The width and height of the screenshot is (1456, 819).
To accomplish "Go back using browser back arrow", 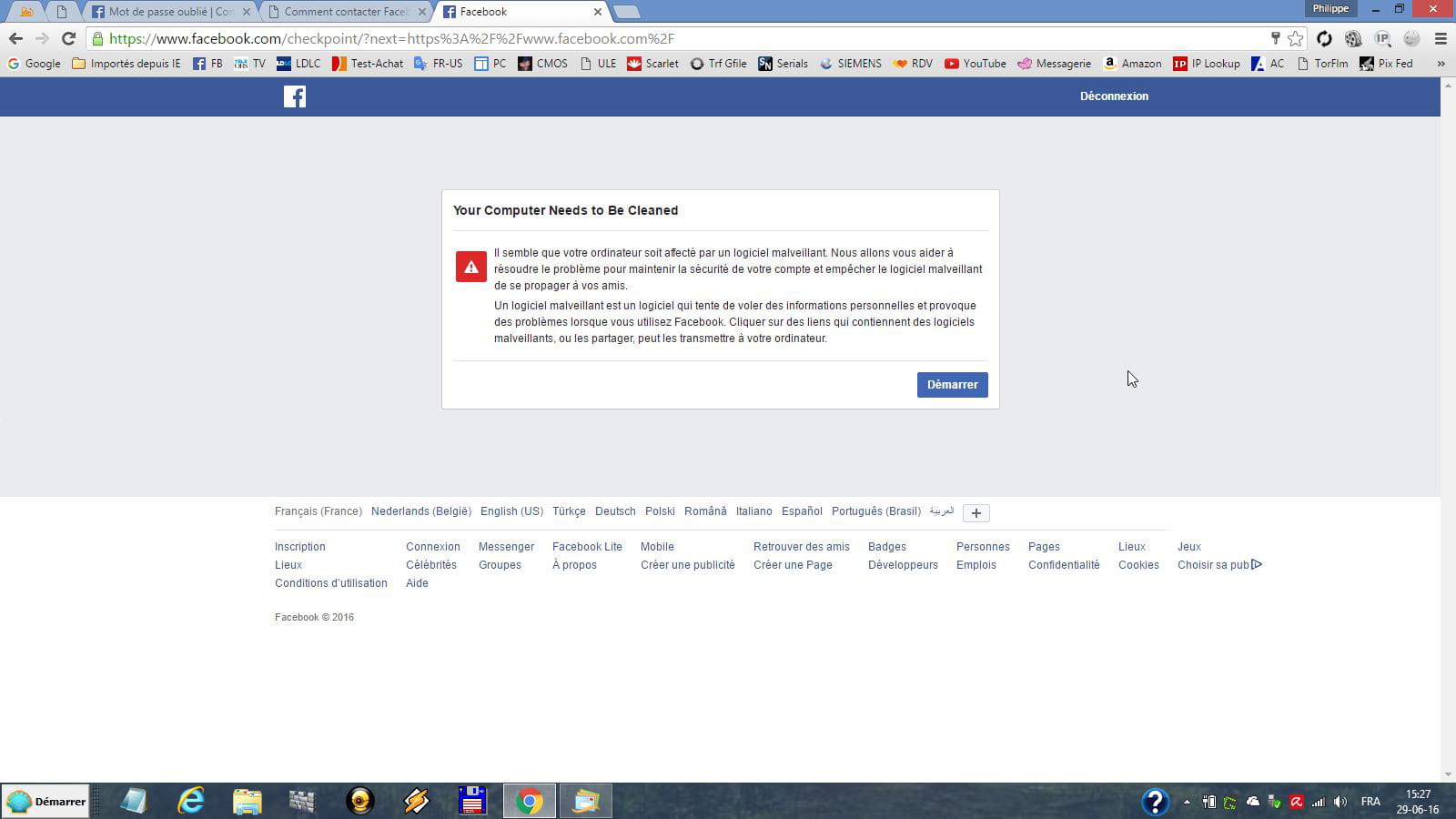I will (x=15, y=38).
